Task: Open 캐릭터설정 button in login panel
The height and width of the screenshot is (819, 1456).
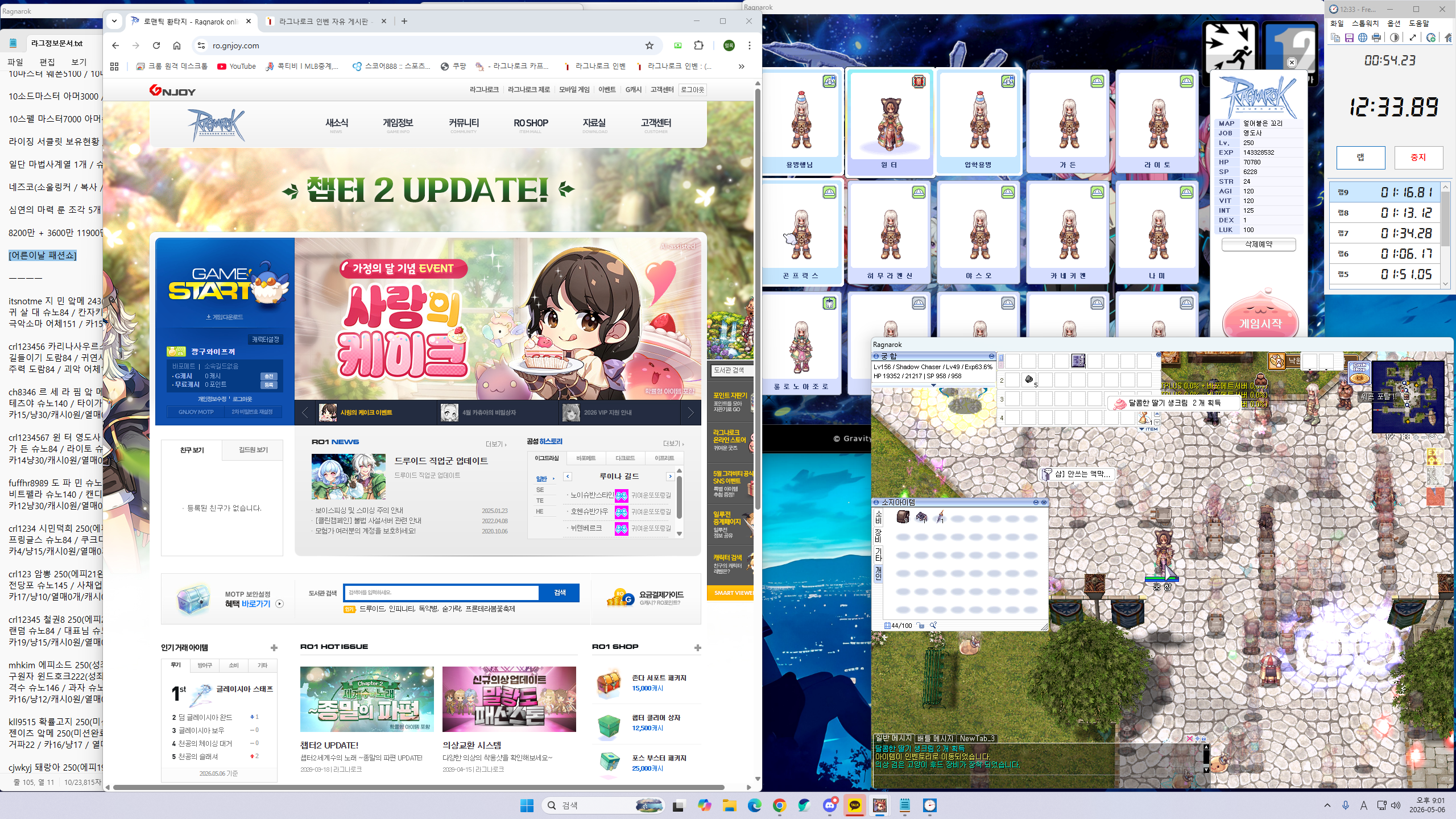Action: tap(266, 340)
